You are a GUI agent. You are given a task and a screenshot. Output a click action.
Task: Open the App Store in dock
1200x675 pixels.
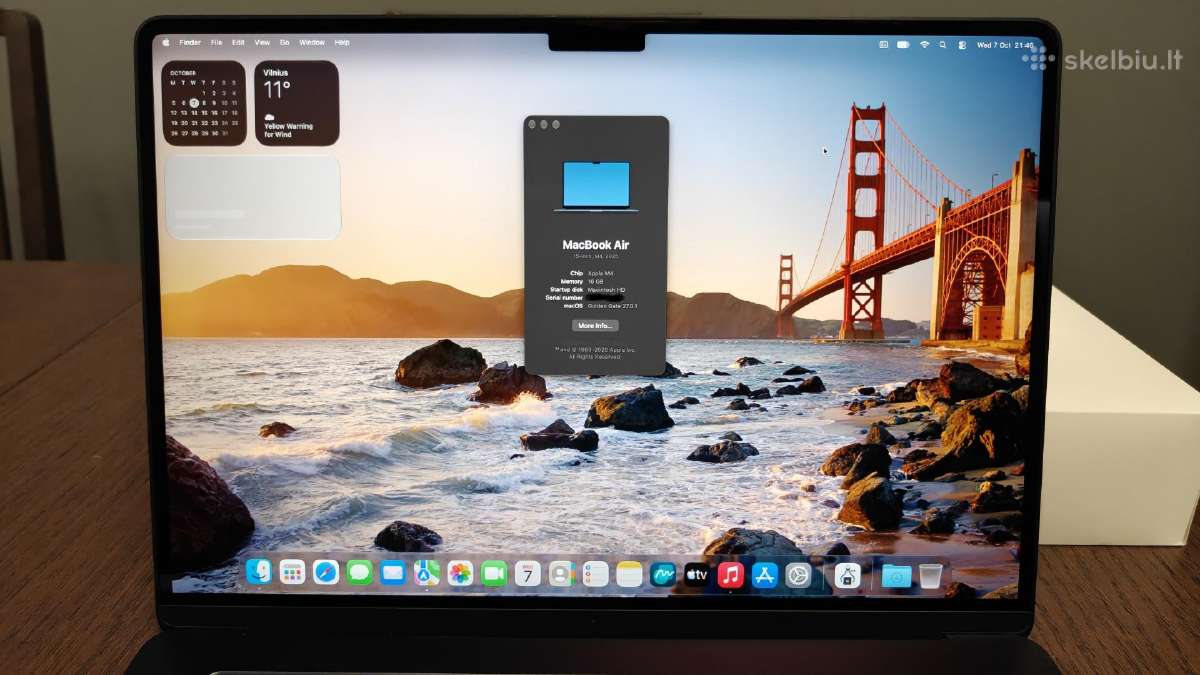(x=765, y=575)
